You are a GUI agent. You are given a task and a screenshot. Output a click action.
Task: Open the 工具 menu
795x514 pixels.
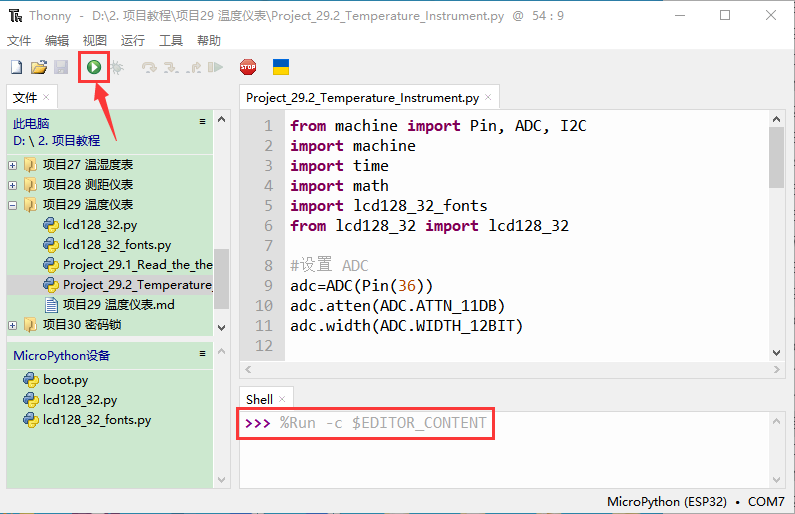coord(171,41)
